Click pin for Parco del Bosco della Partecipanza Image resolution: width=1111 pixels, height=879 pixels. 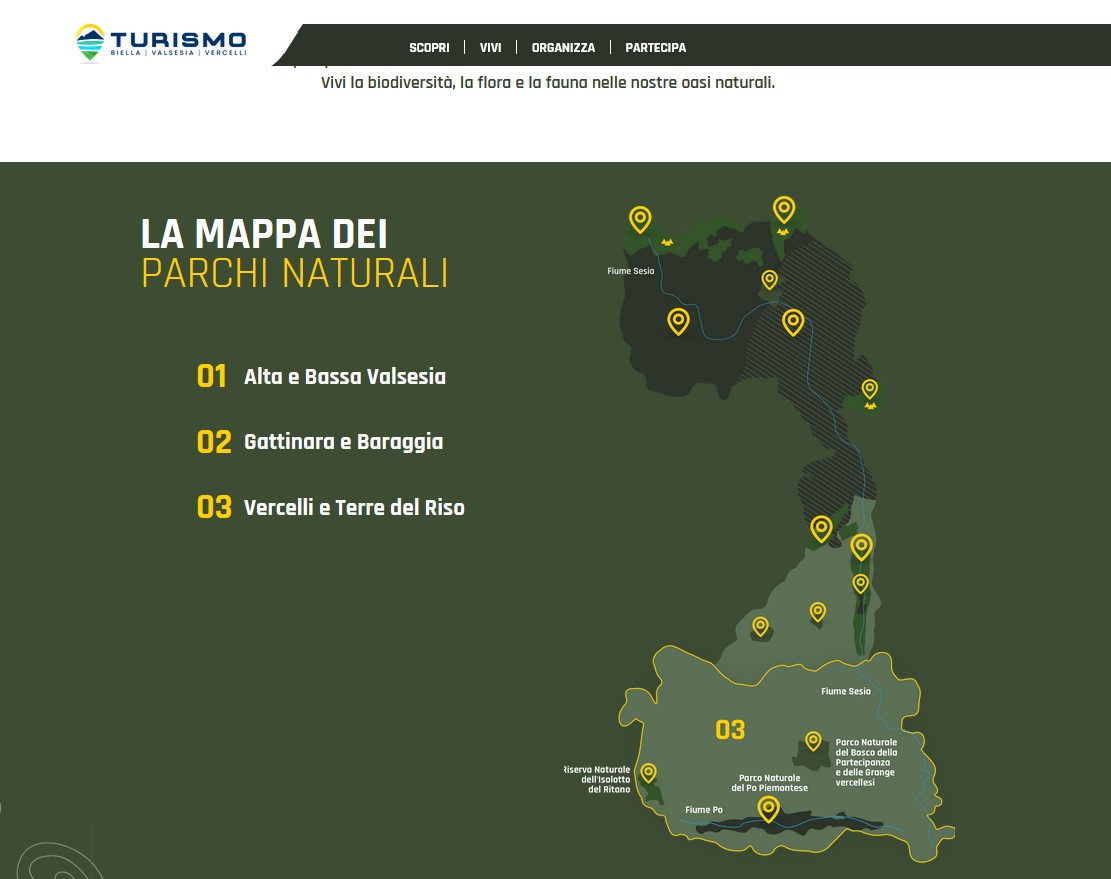[x=813, y=740]
